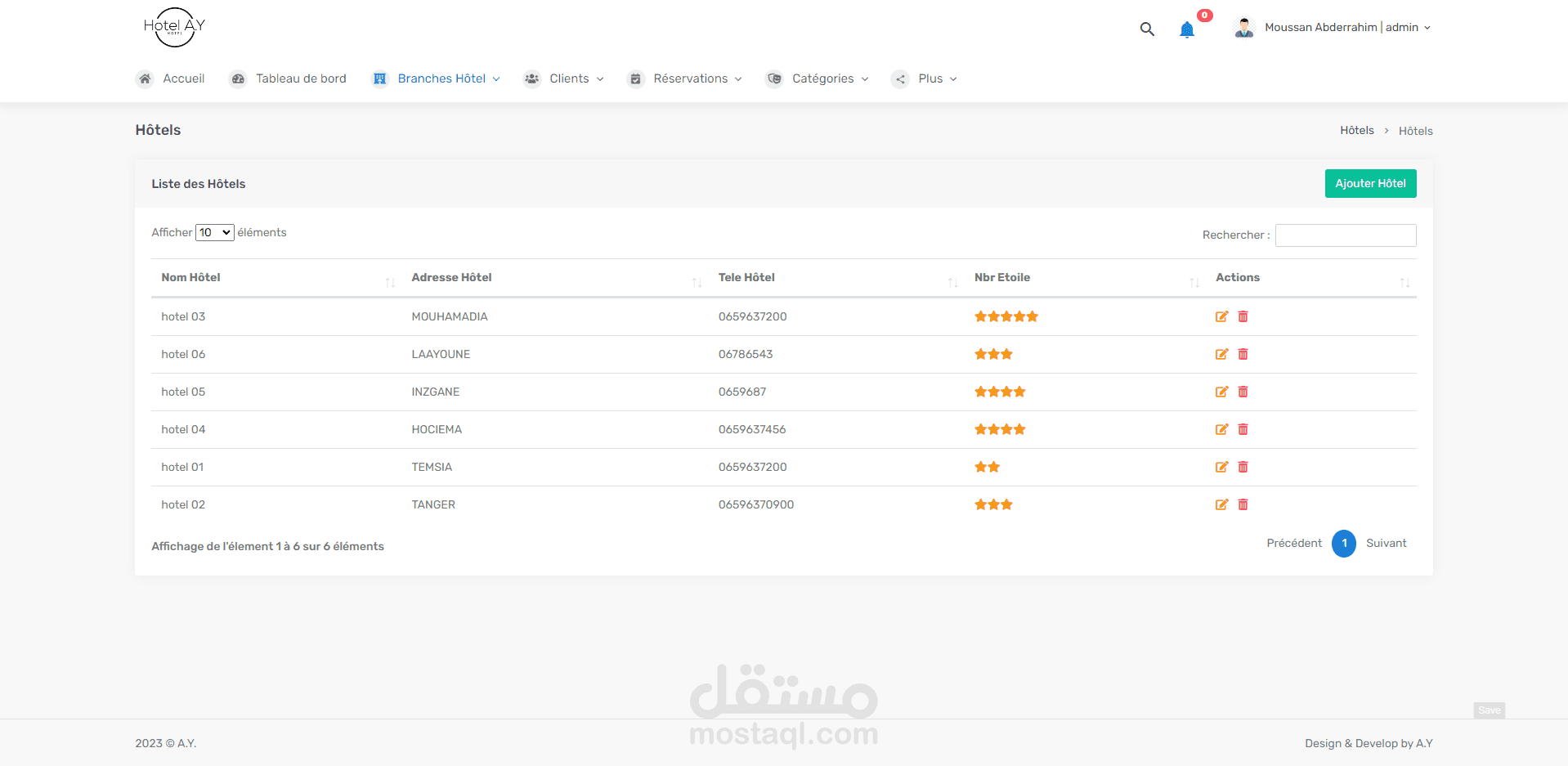Screen dimensions: 1568x766
Task: Open notifications bell icon
Action: 1187,29
